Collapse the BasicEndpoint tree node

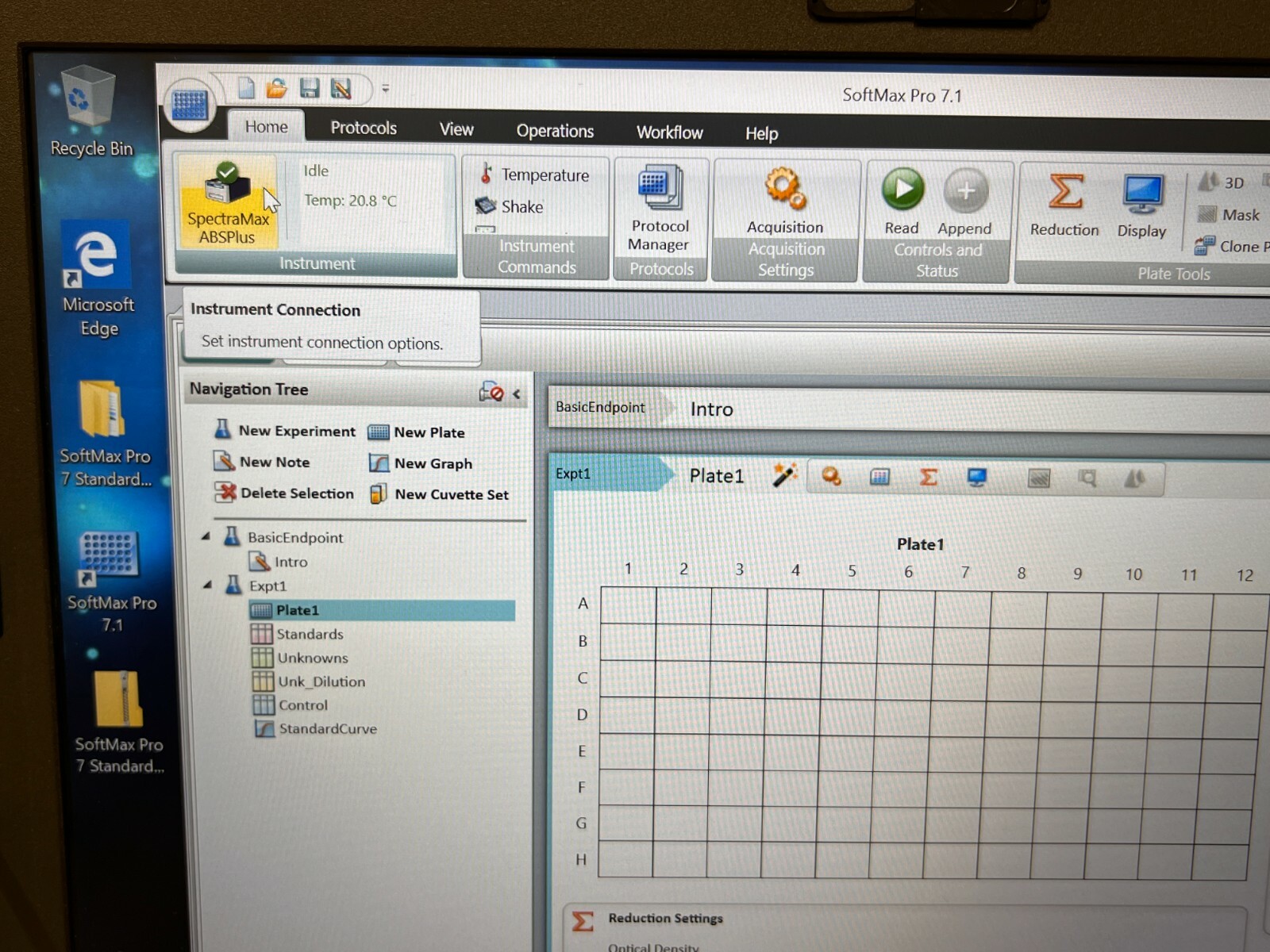tap(206, 536)
